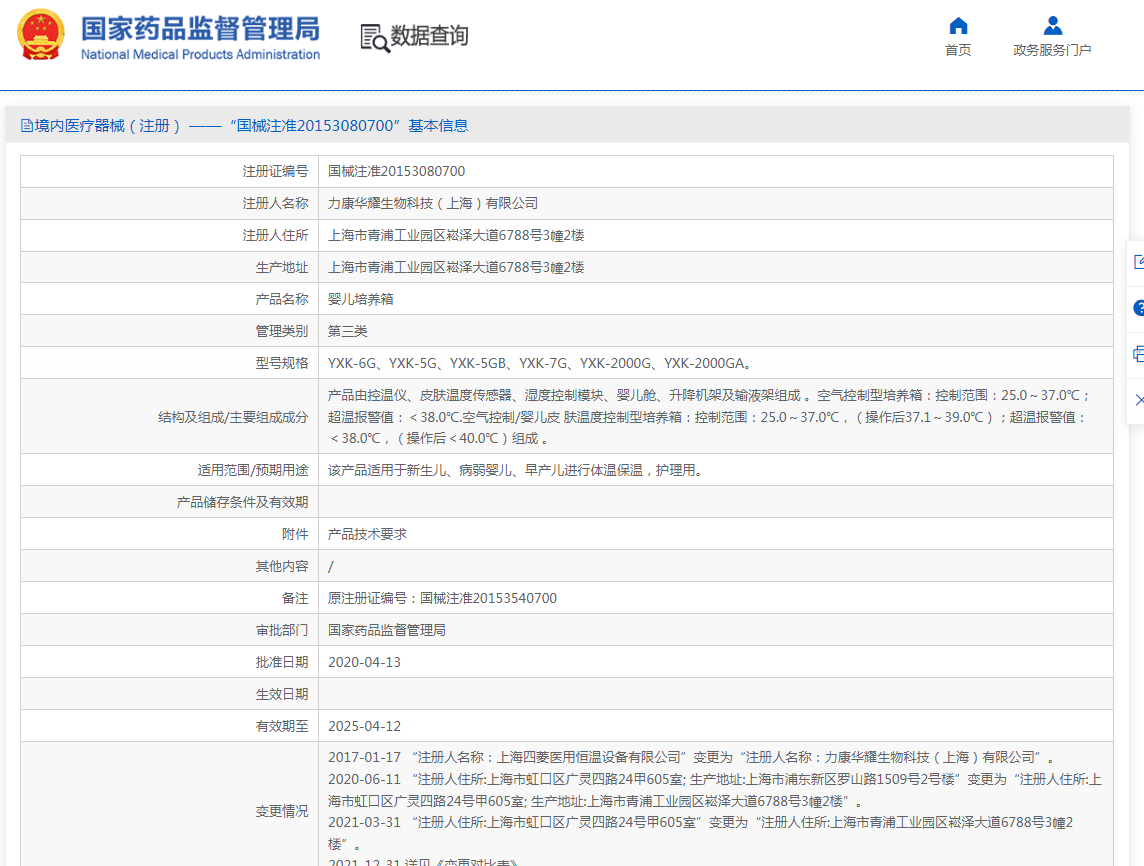The image size is (1144, 866).
Task: Click the home icon labeled 首页
Action: tap(958, 26)
